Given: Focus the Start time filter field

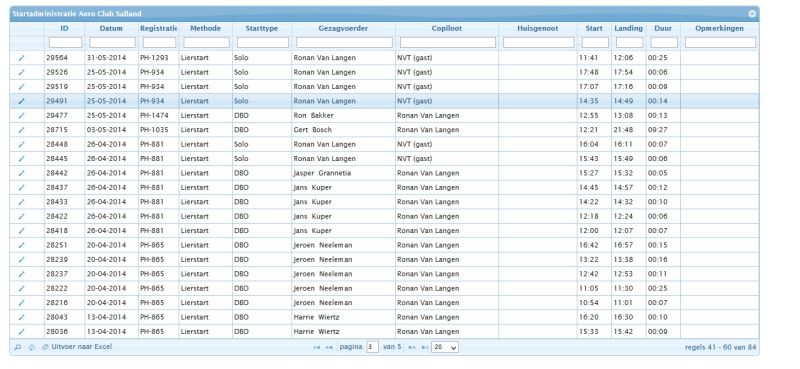Looking at the screenshot, I should [595, 42].
